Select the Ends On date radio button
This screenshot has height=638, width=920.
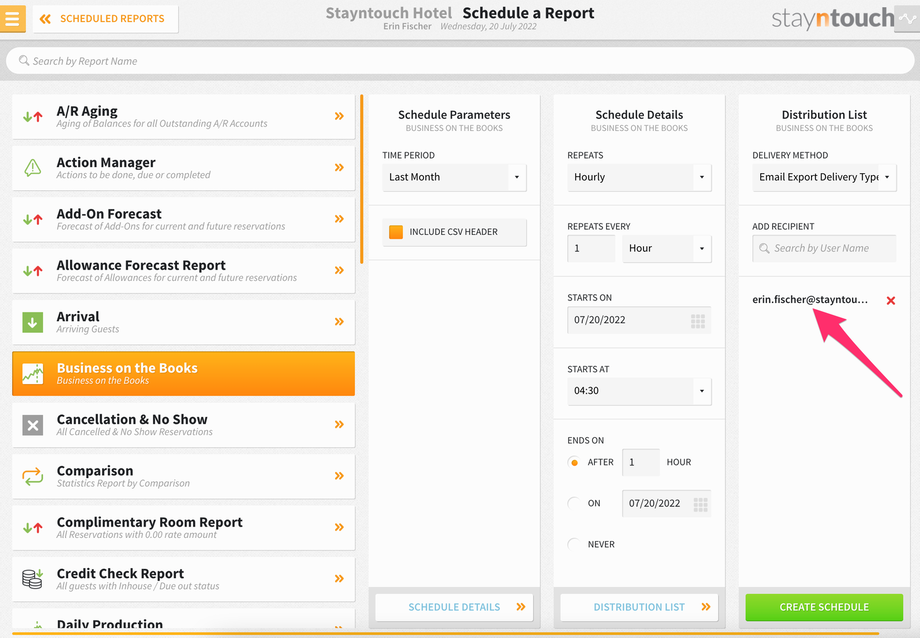574,504
